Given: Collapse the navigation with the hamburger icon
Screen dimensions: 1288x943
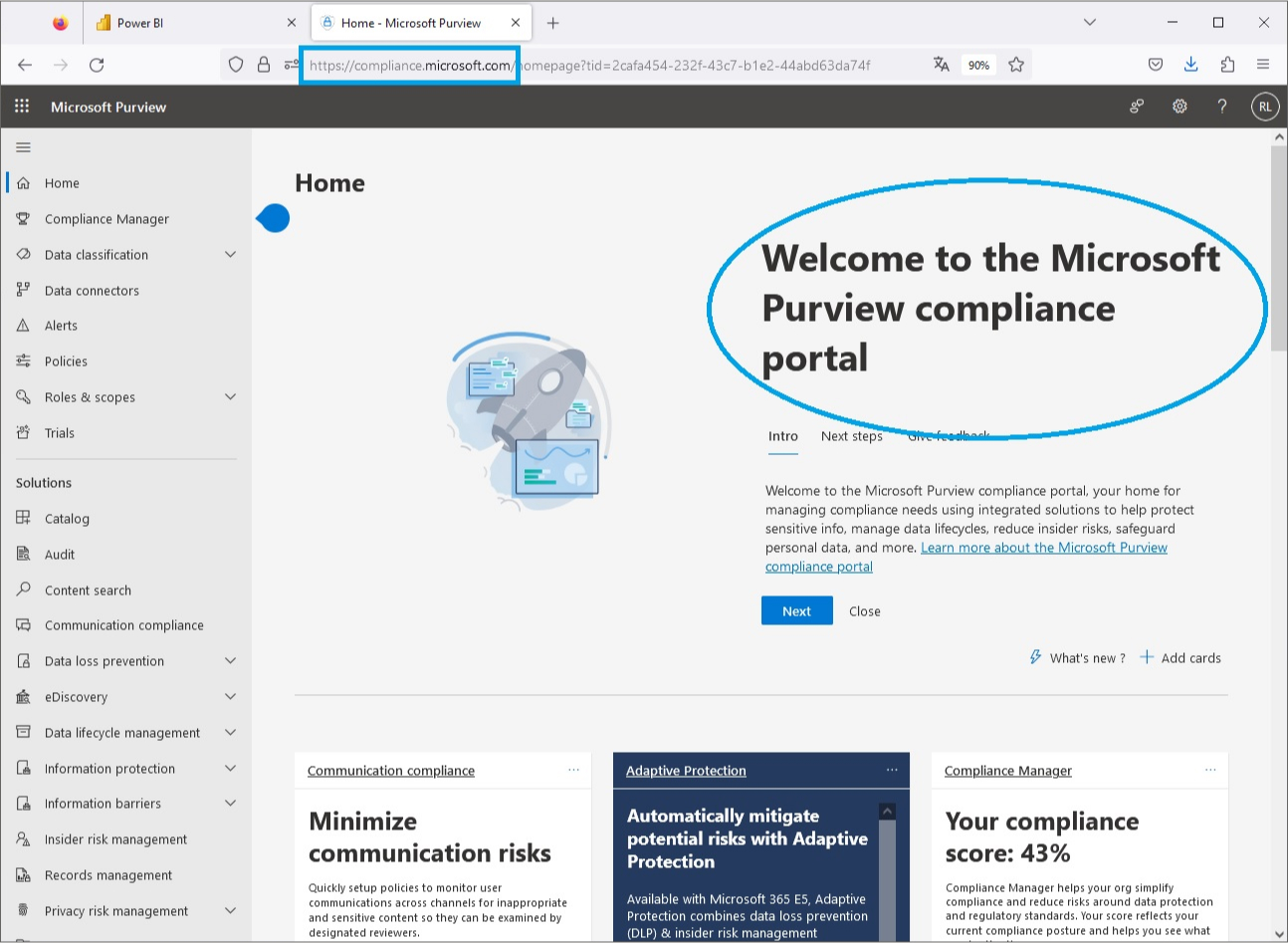Looking at the screenshot, I should [x=23, y=146].
